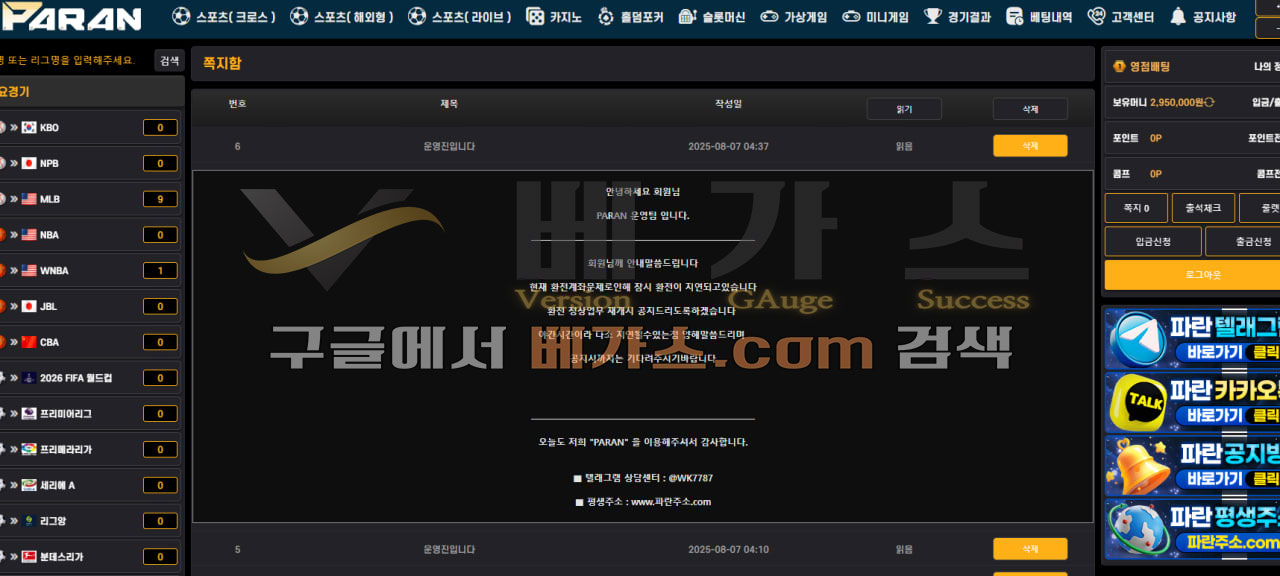Viewport: 1280px width, 576px height.
Task: Open the 파란 텔레그램 shortcut banner
Action: 1192,338
